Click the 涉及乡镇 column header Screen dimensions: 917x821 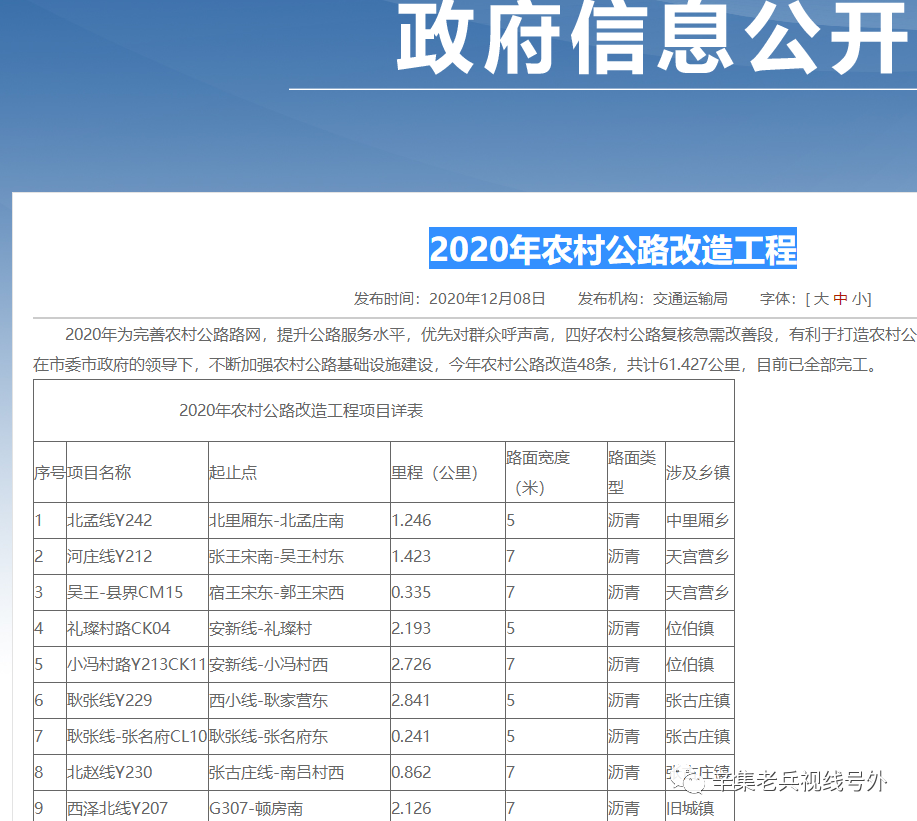coord(698,472)
